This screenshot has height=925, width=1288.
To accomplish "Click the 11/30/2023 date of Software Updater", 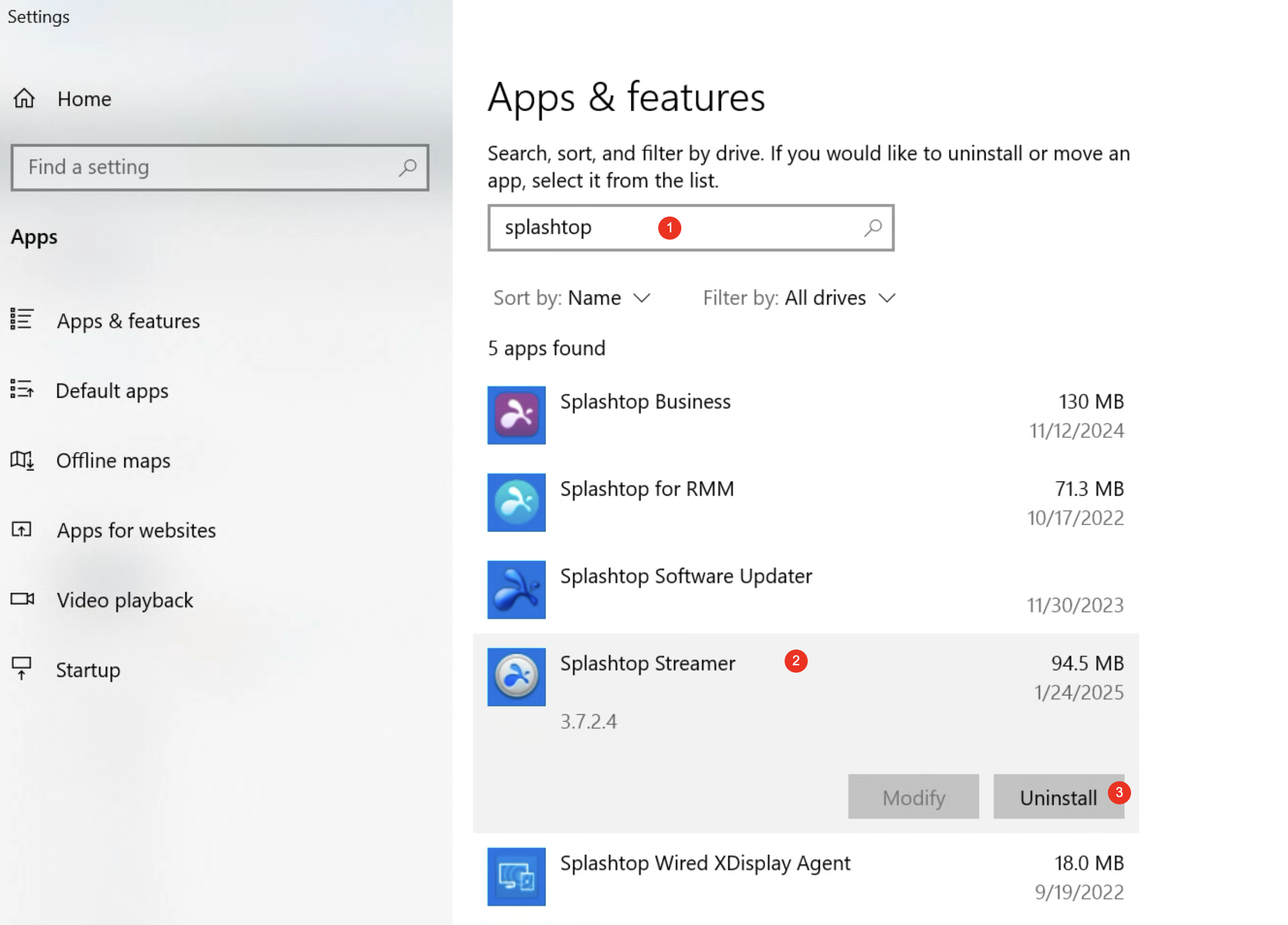I will pyautogui.click(x=1075, y=605).
